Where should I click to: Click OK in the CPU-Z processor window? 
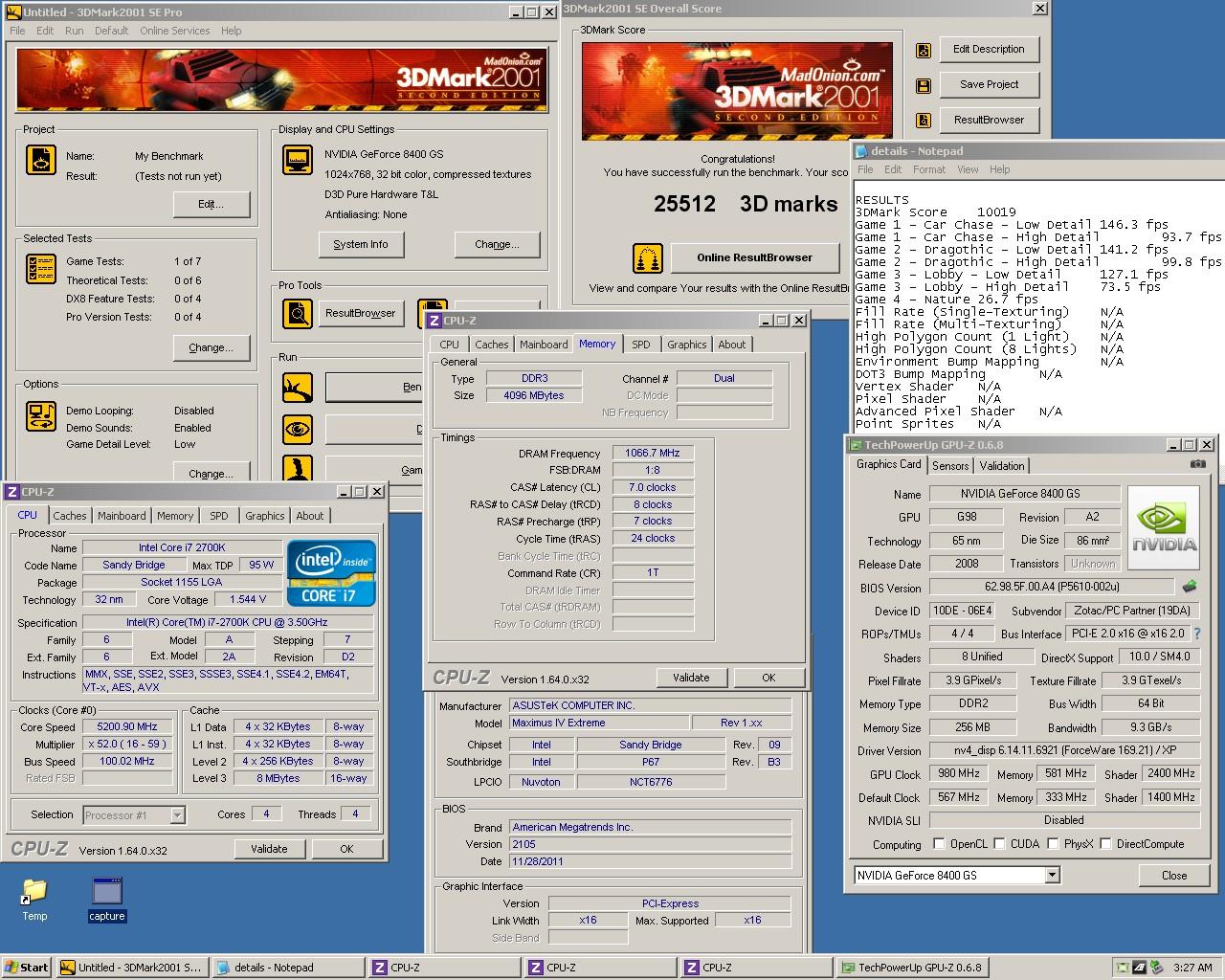346,849
